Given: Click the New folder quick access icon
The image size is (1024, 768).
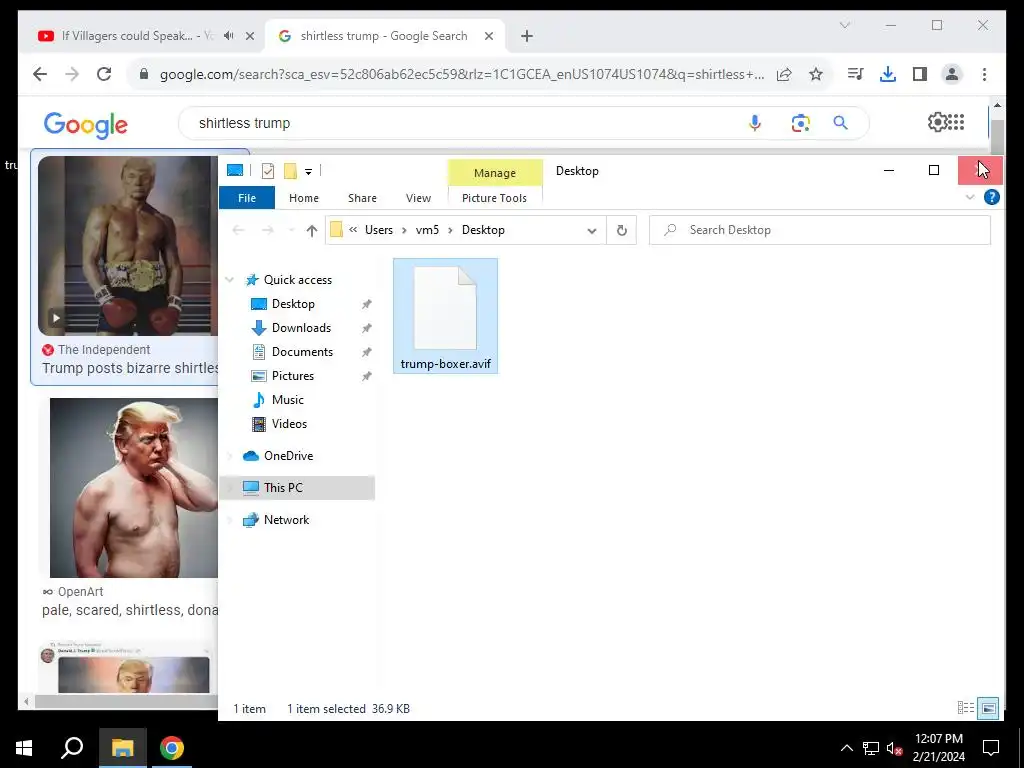Looking at the screenshot, I should [x=291, y=171].
